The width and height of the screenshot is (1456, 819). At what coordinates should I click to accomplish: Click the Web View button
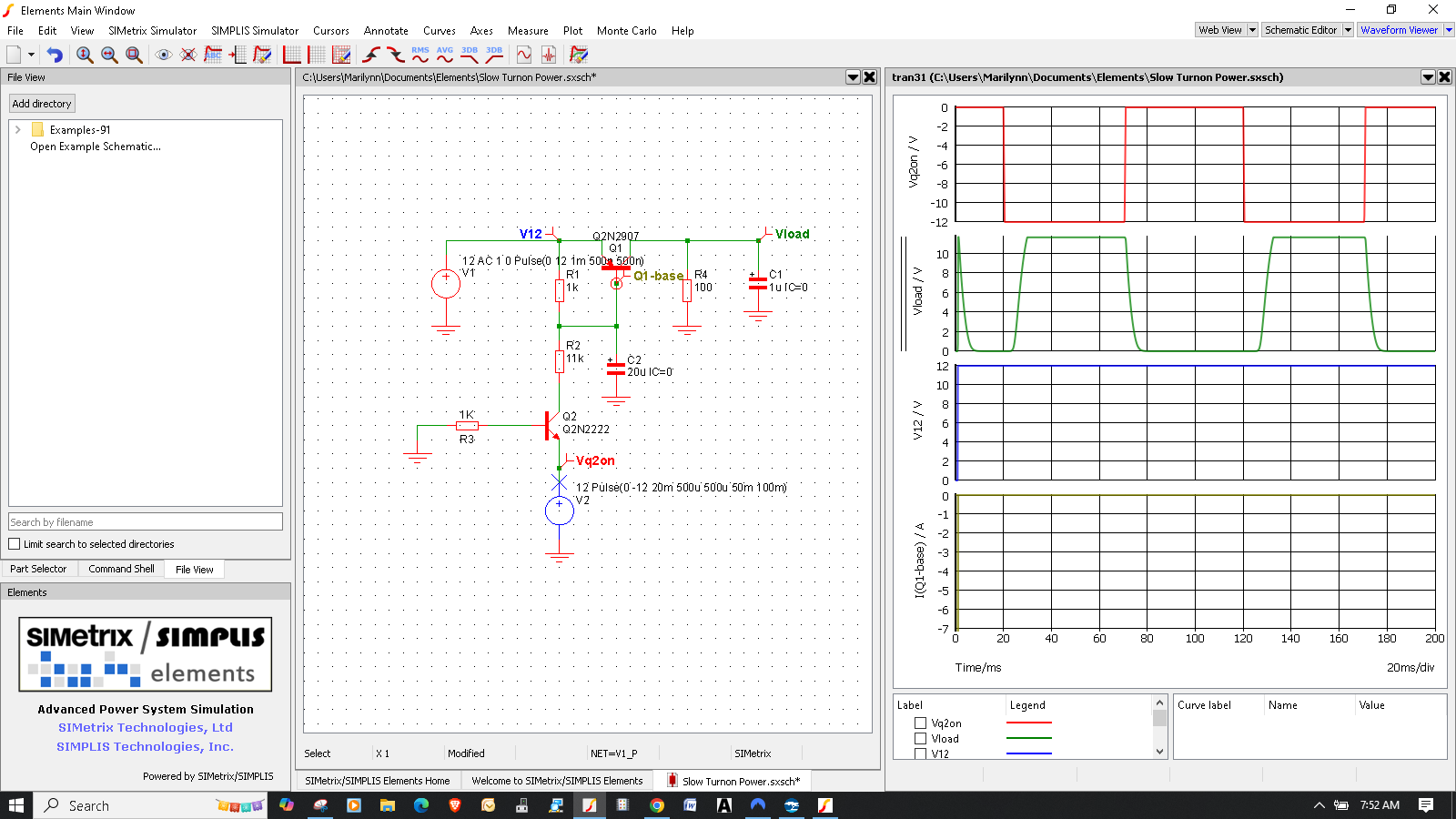click(1220, 30)
